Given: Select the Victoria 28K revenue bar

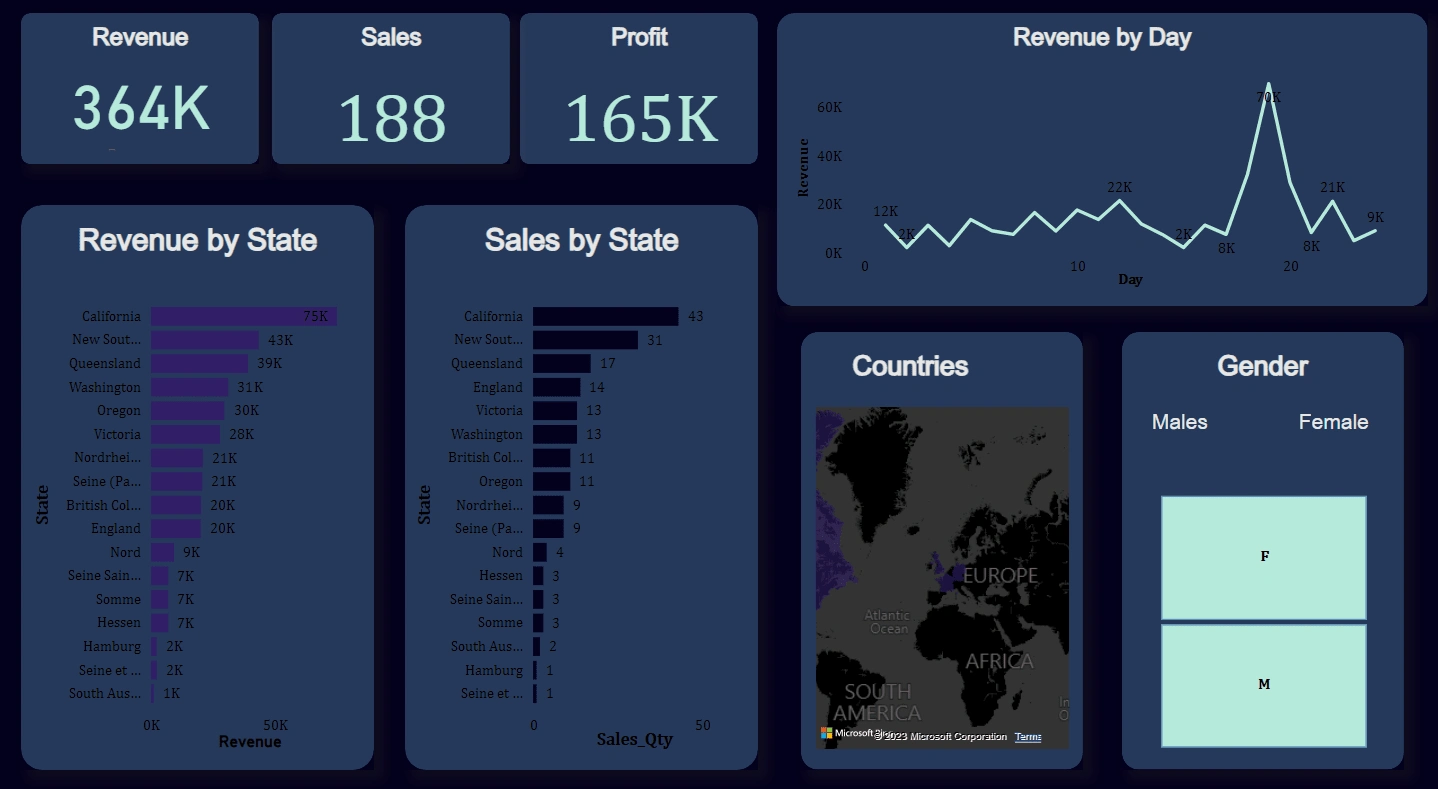Looking at the screenshot, I should [186, 434].
